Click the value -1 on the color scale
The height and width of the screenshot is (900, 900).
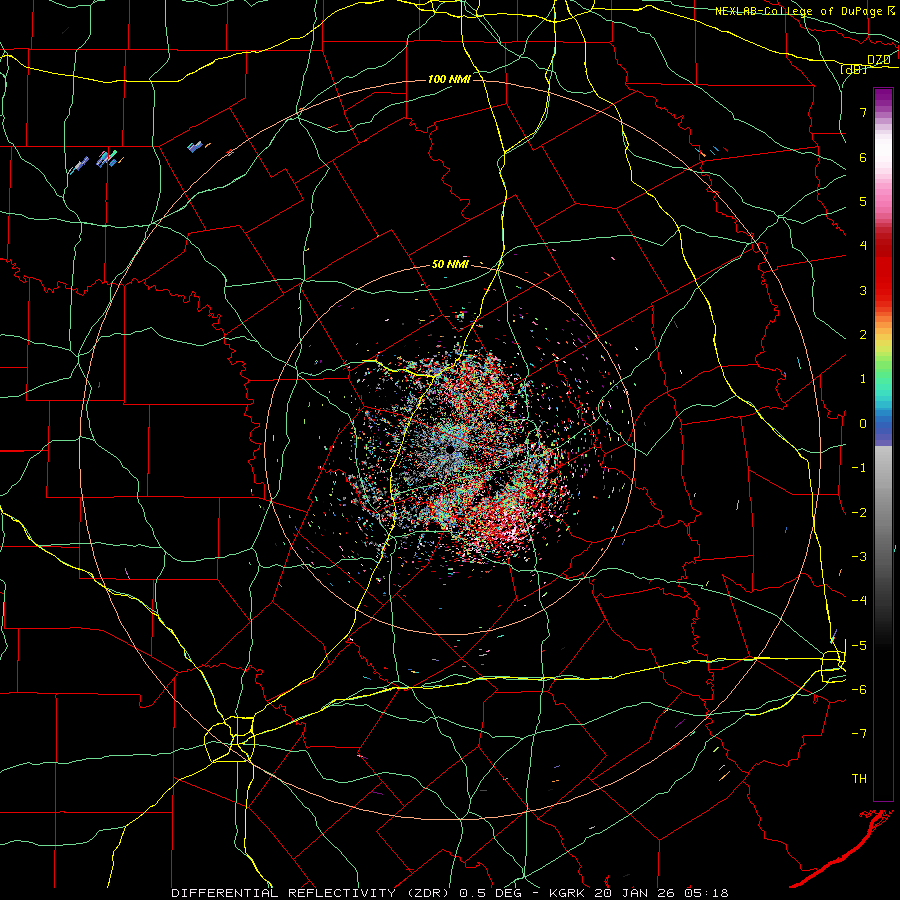click(x=859, y=468)
